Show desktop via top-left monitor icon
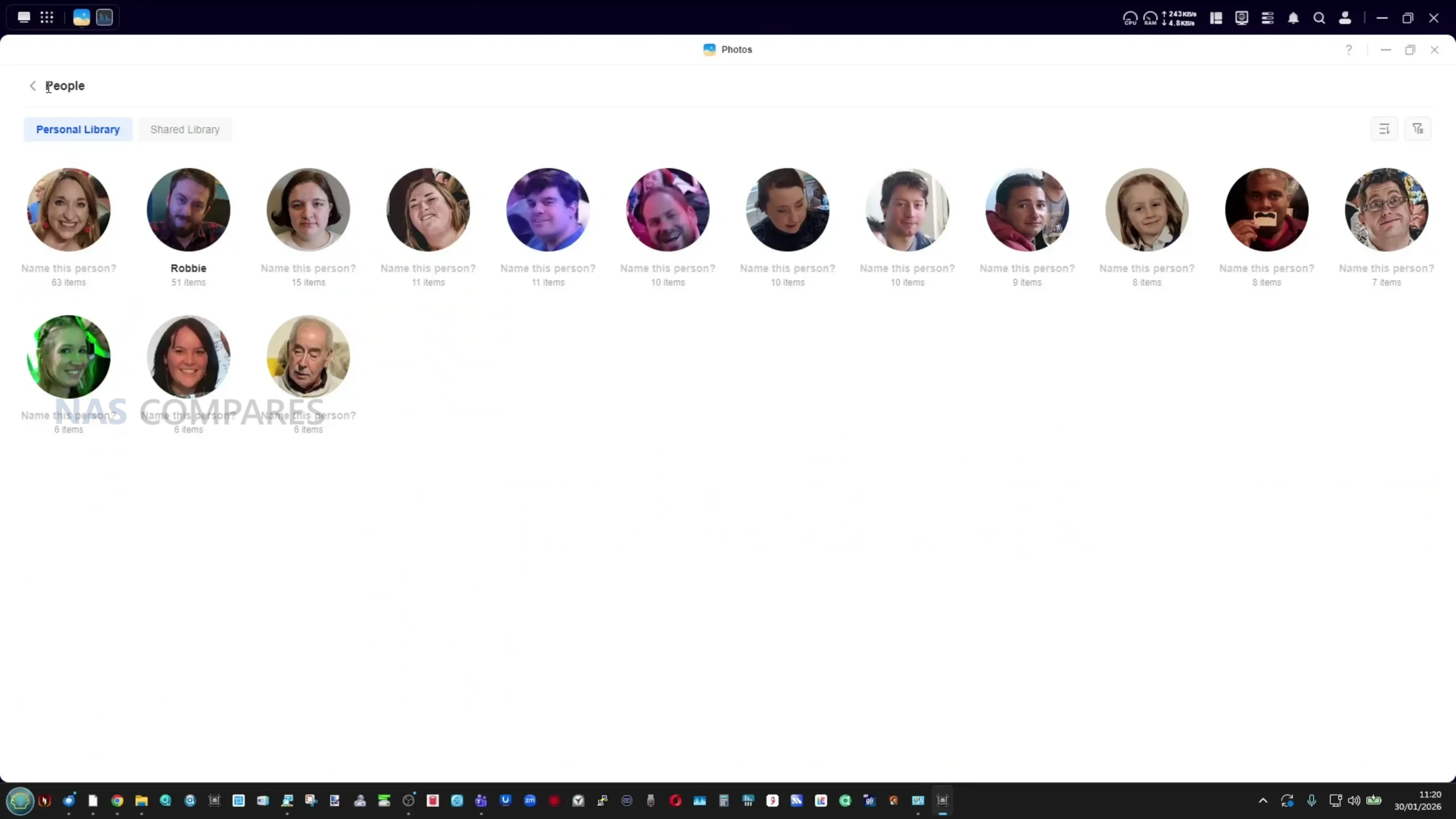1456x819 pixels. pos(24,18)
